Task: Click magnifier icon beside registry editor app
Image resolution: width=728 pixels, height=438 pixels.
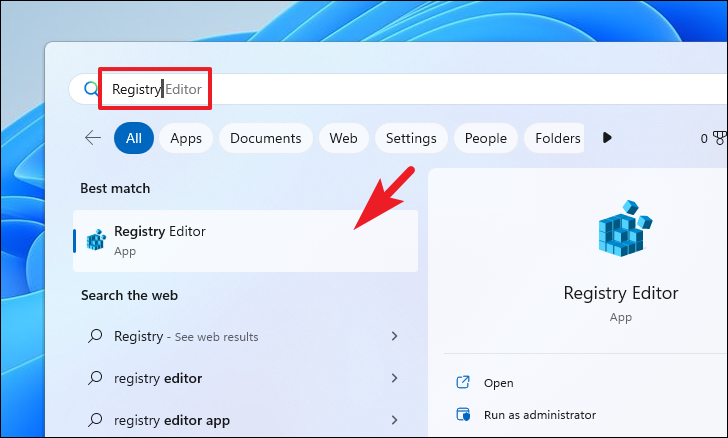Action: [95, 419]
